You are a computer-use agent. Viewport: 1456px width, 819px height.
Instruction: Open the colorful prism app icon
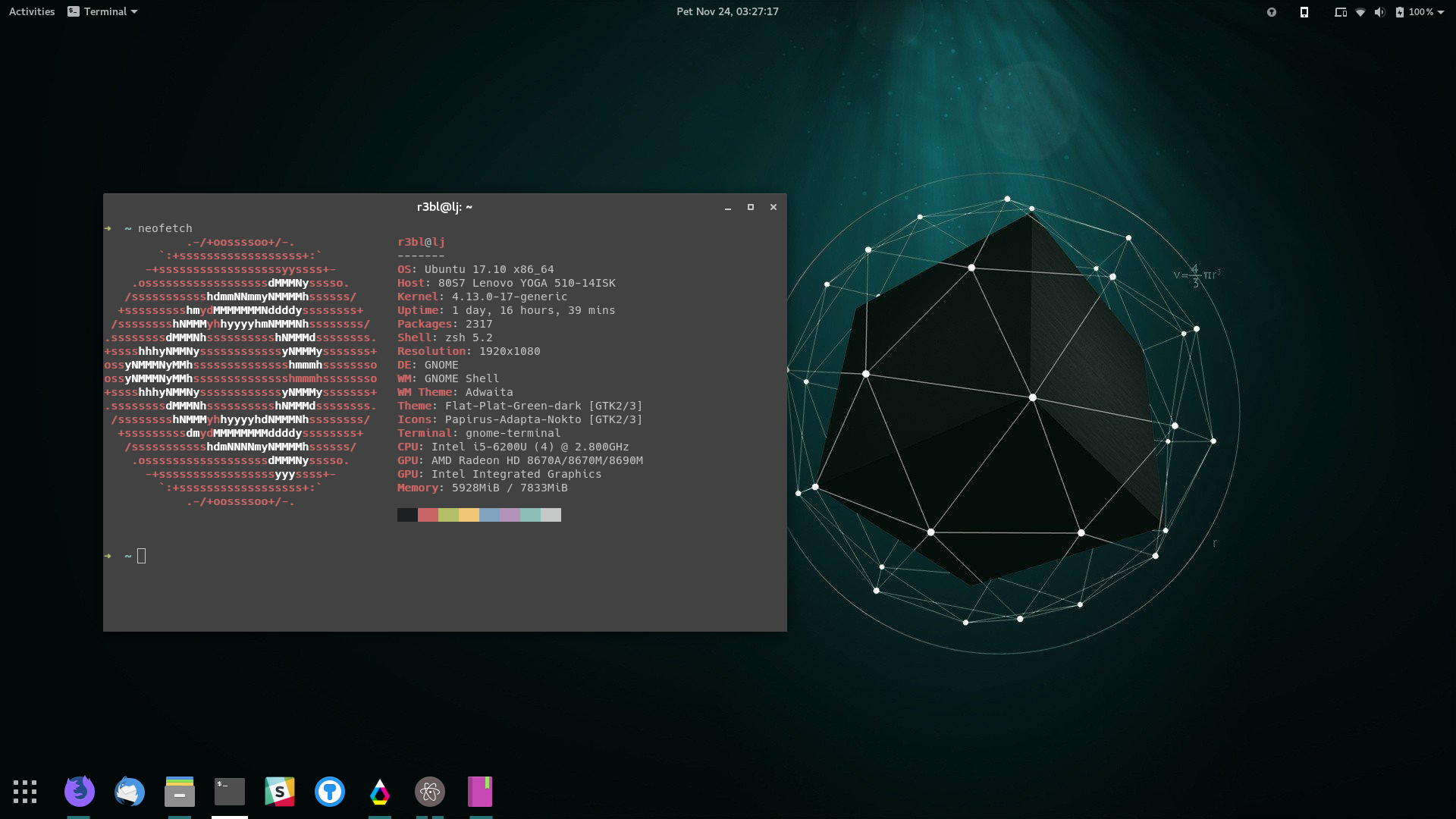click(380, 792)
